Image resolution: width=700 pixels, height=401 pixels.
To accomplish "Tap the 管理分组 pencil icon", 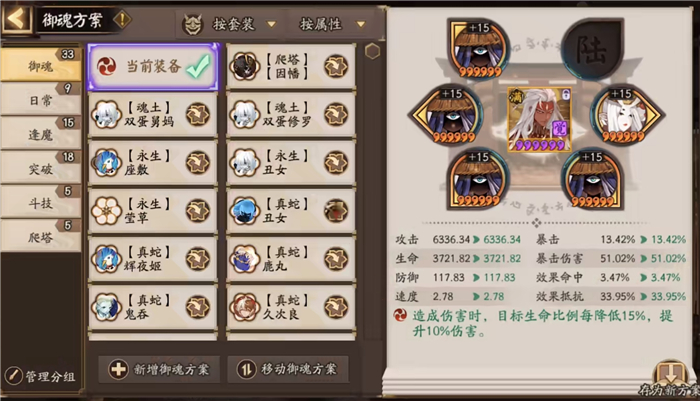I will (x=14, y=376).
